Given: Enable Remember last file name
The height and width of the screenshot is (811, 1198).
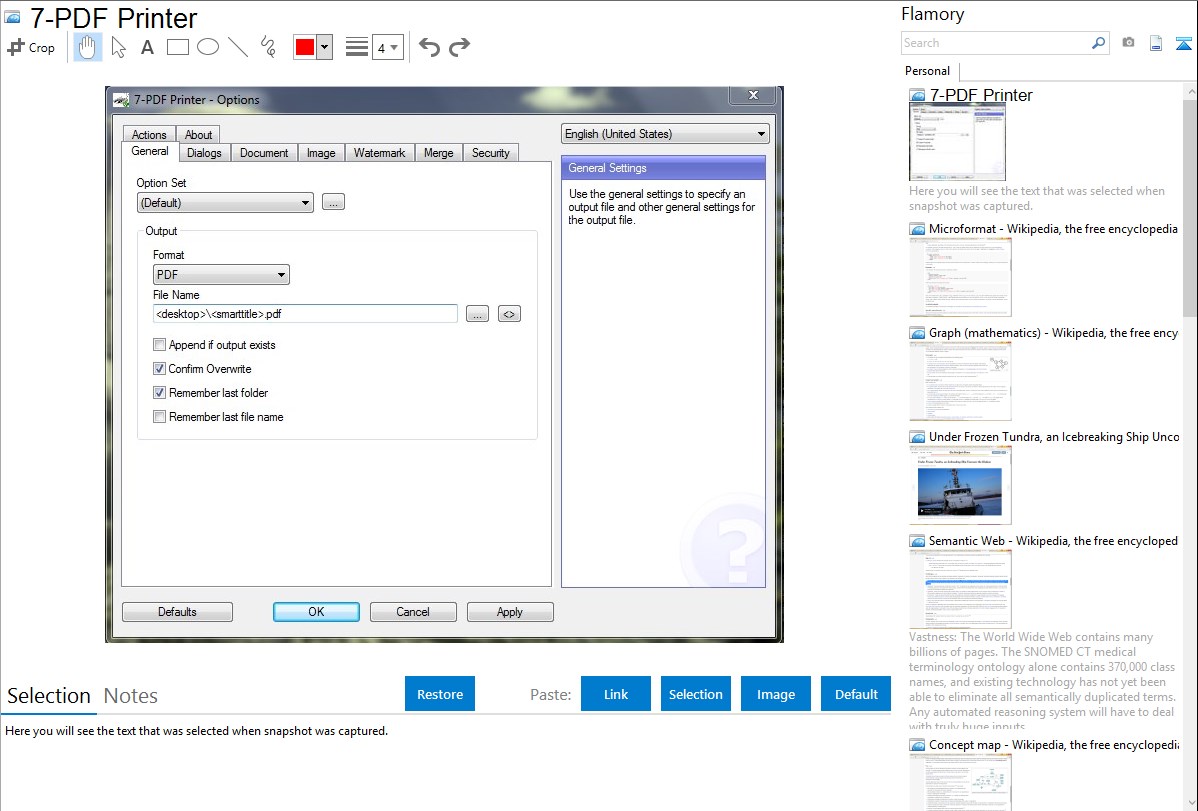Looking at the screenshot, I should pos(159,417).
